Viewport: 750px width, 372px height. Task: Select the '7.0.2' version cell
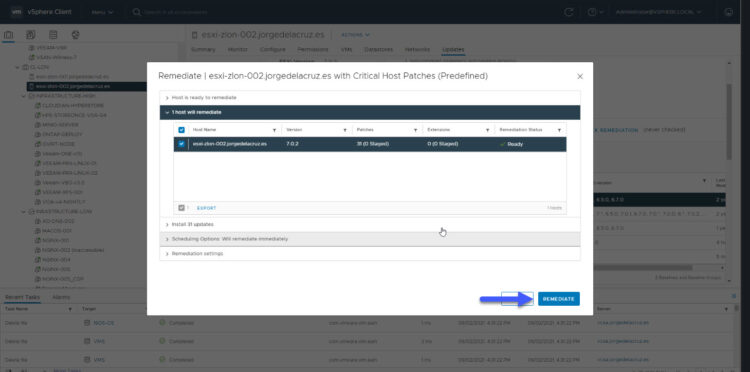click(x=292, y=144)
